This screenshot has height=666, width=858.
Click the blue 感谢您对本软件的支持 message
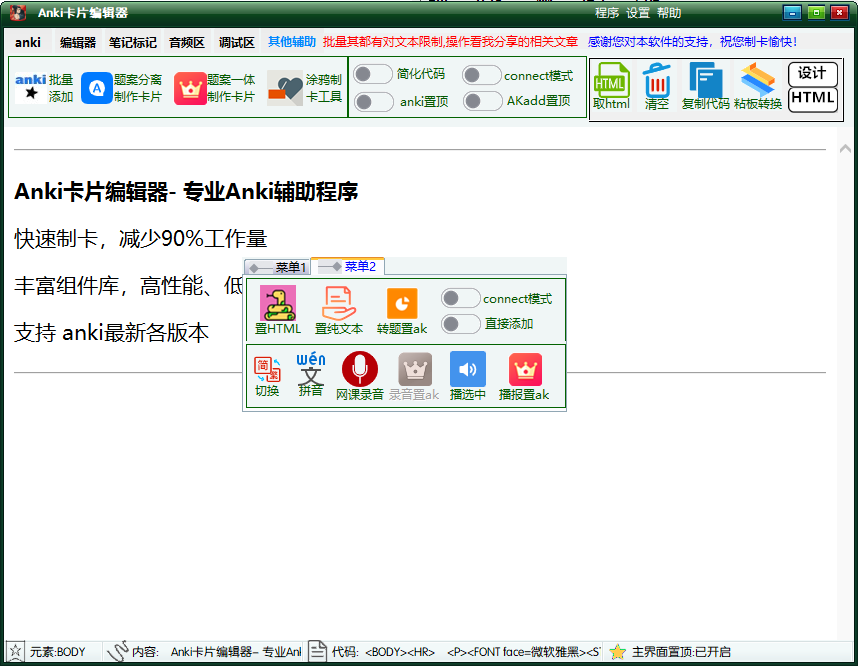[692, 42]
